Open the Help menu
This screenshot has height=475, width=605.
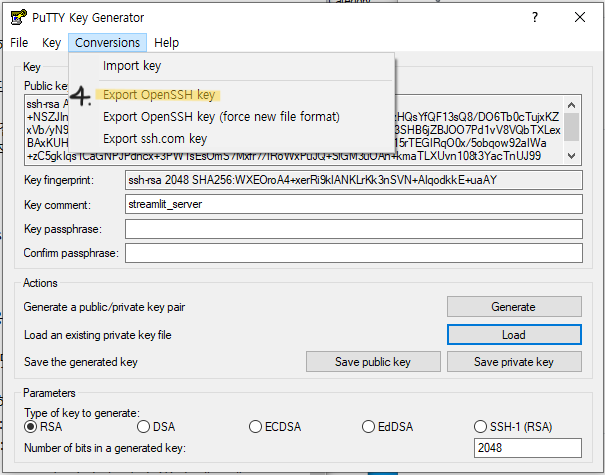point(166,42)
